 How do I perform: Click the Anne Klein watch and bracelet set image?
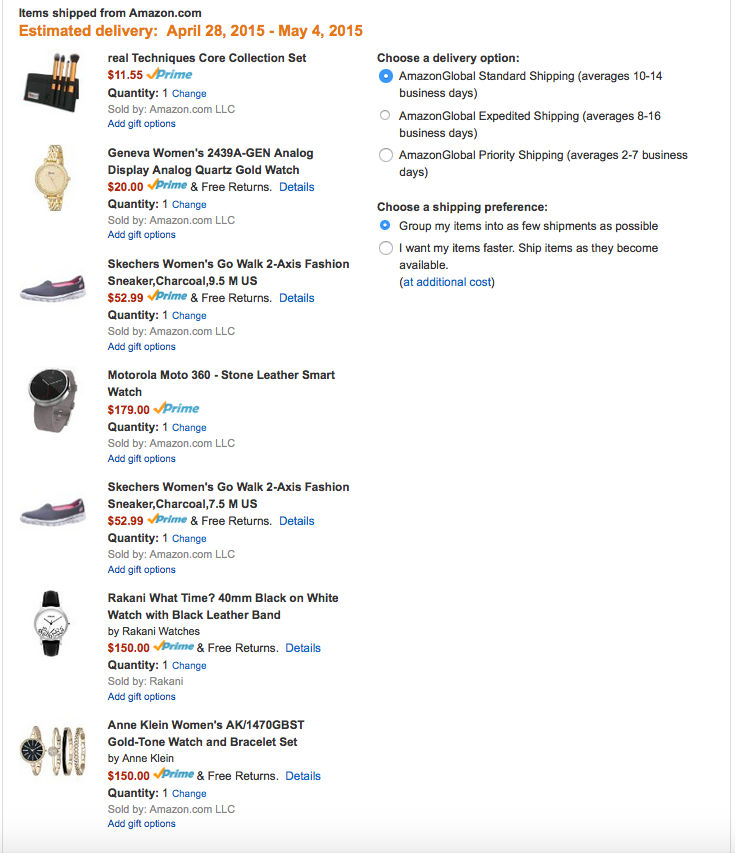coord(52,750)
